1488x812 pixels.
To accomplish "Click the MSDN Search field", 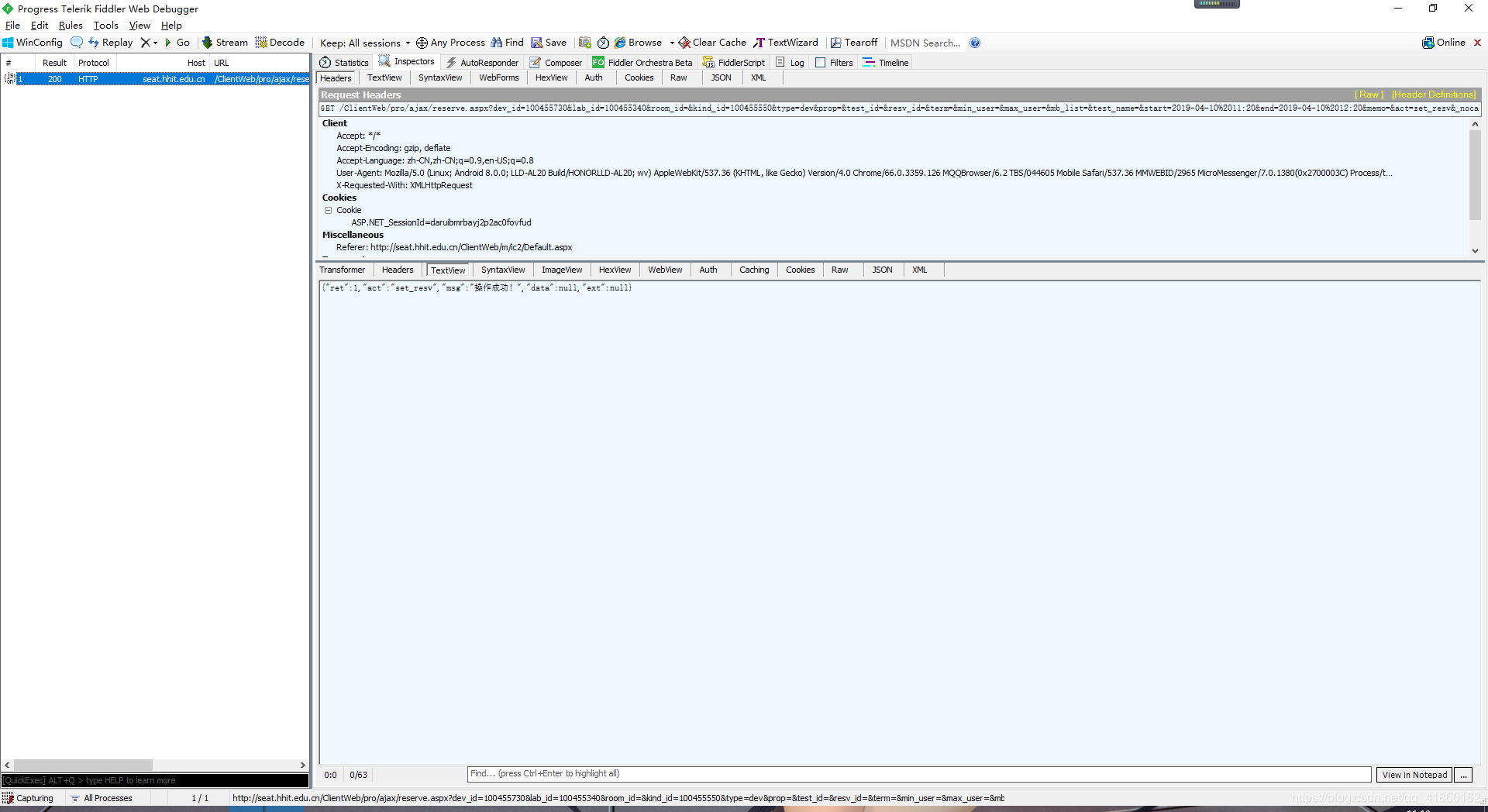I will [925, 43].
